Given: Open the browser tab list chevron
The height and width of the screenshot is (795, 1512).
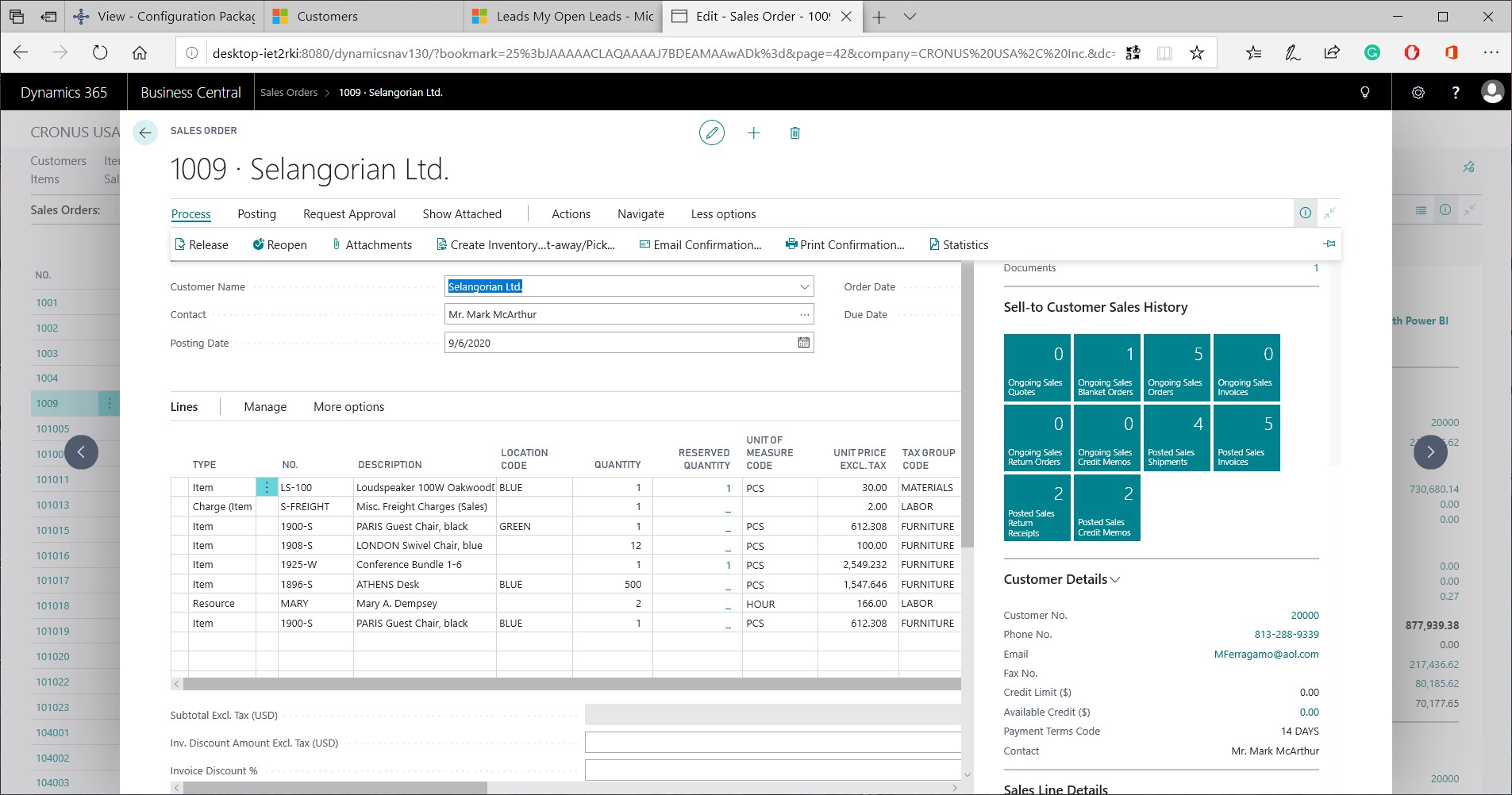Looking at the screenshot, I should pyautogui.click(x=910, y=17).
